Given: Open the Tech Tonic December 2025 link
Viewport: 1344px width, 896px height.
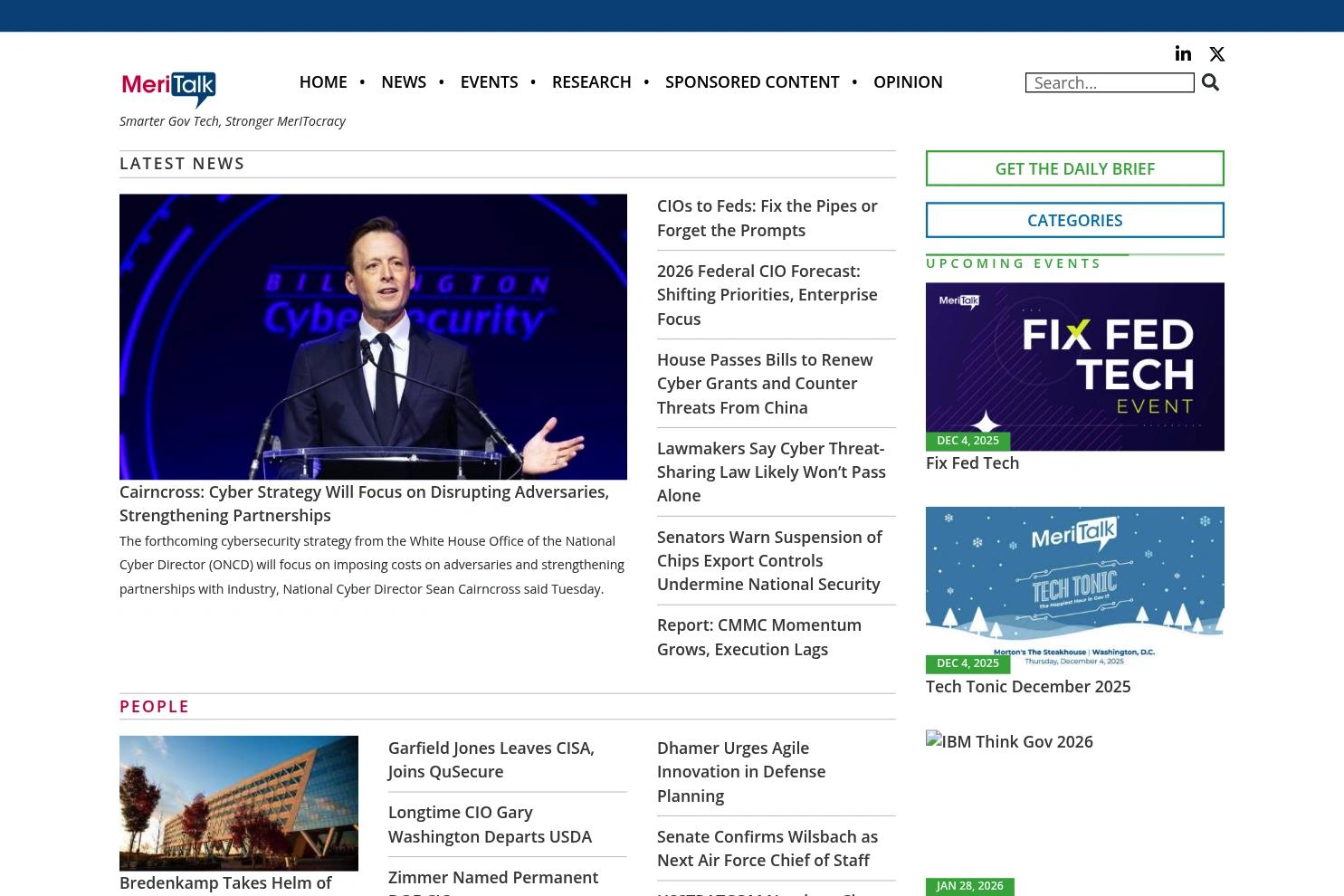Looking at the screenshot, I should point(1028,686).
